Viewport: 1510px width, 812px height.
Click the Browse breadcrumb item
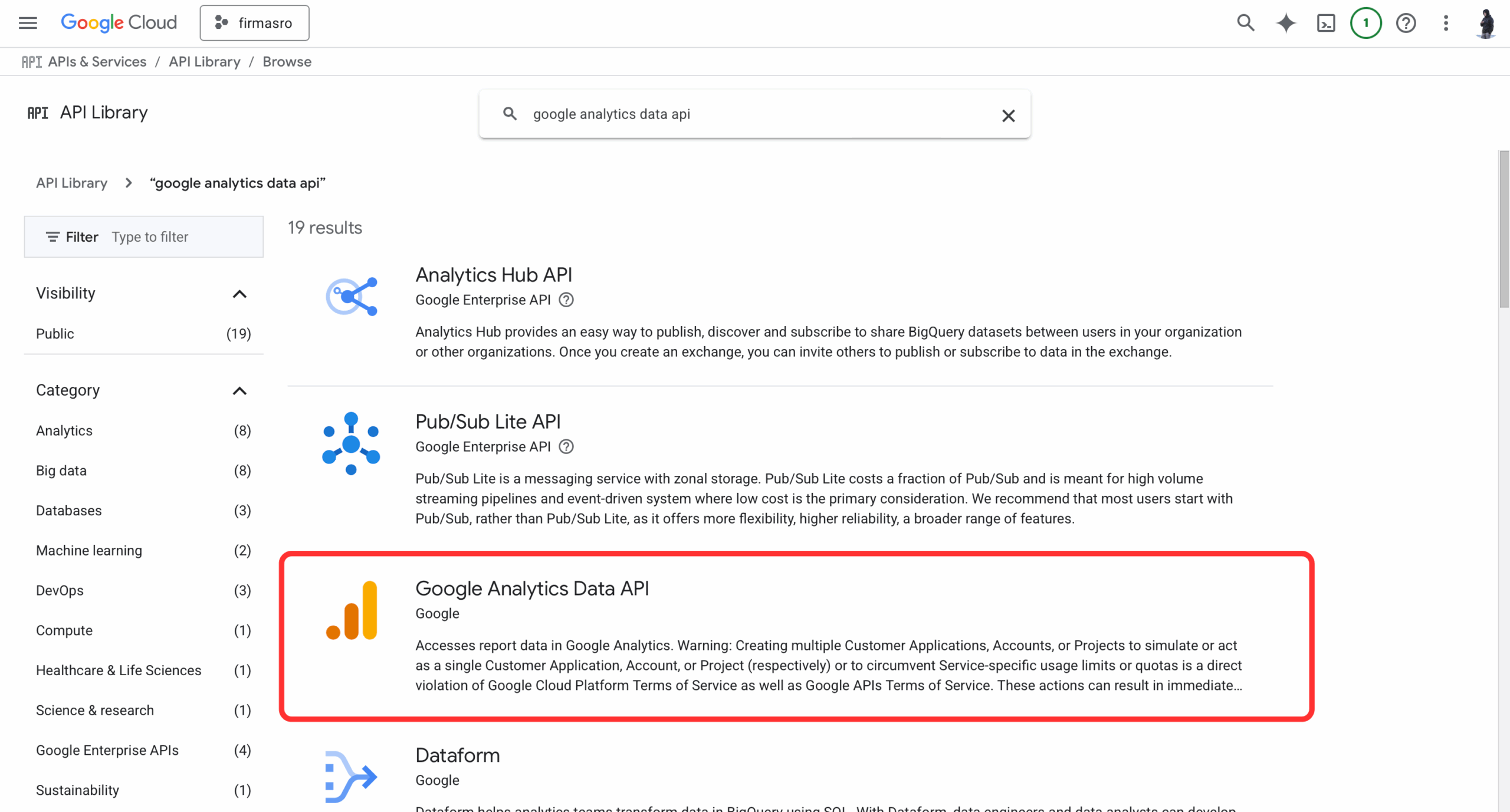[287, 61]
